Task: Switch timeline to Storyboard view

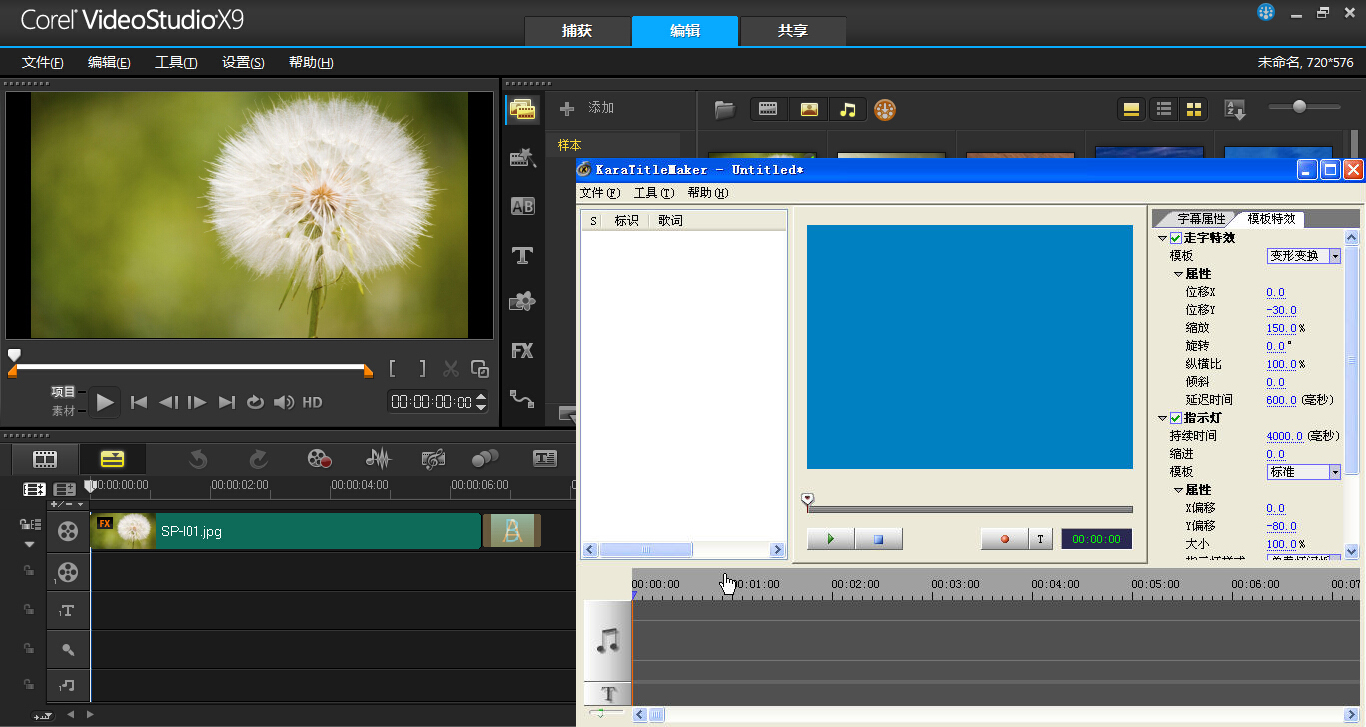Action: (x=45, y=459)
